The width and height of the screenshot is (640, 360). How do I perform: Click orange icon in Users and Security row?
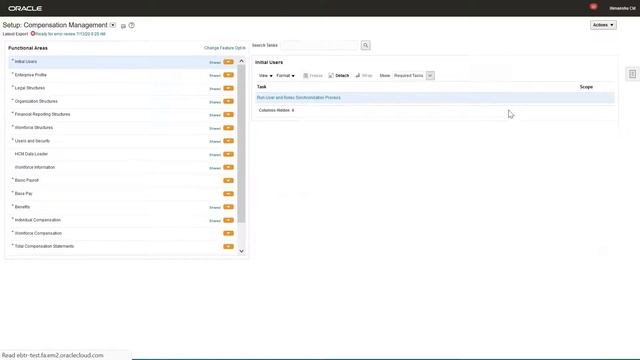(229, 141)
